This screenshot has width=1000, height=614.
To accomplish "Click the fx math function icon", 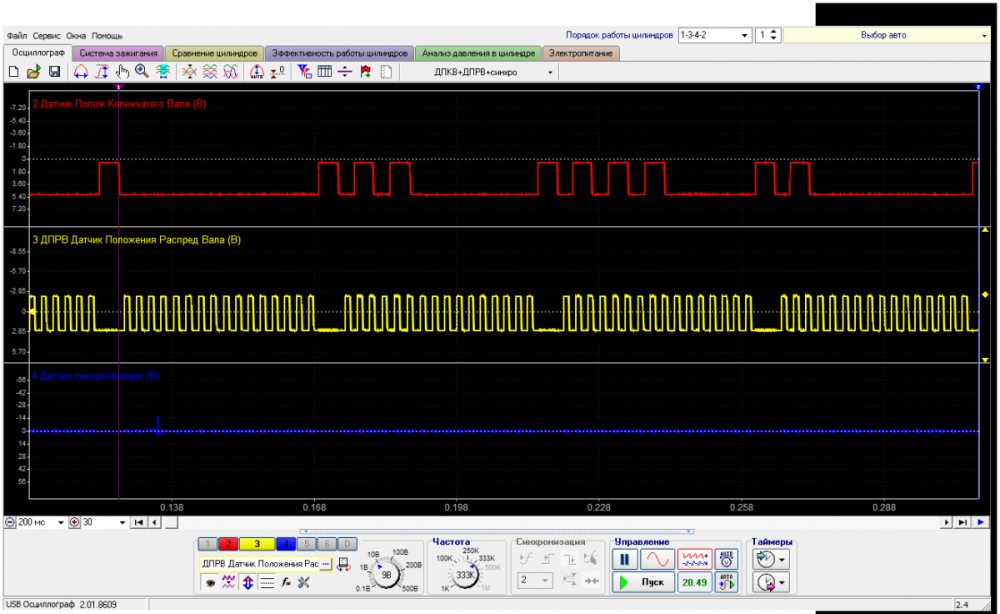I will pos(285,582).
